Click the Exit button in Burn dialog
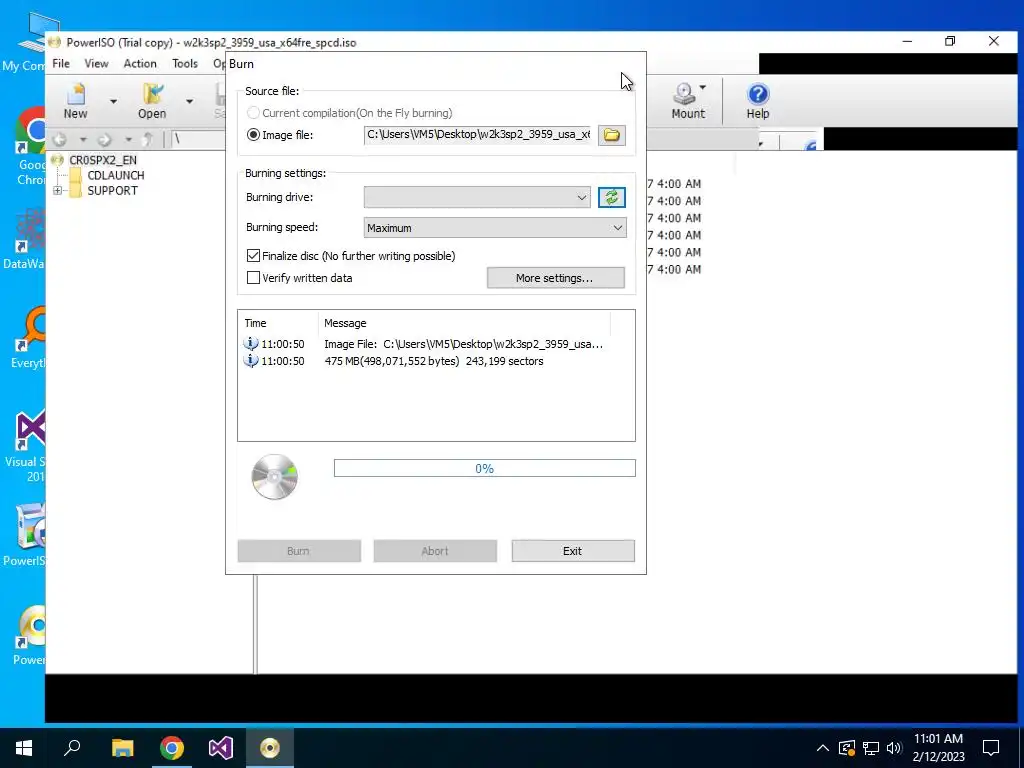 [573, 551]
